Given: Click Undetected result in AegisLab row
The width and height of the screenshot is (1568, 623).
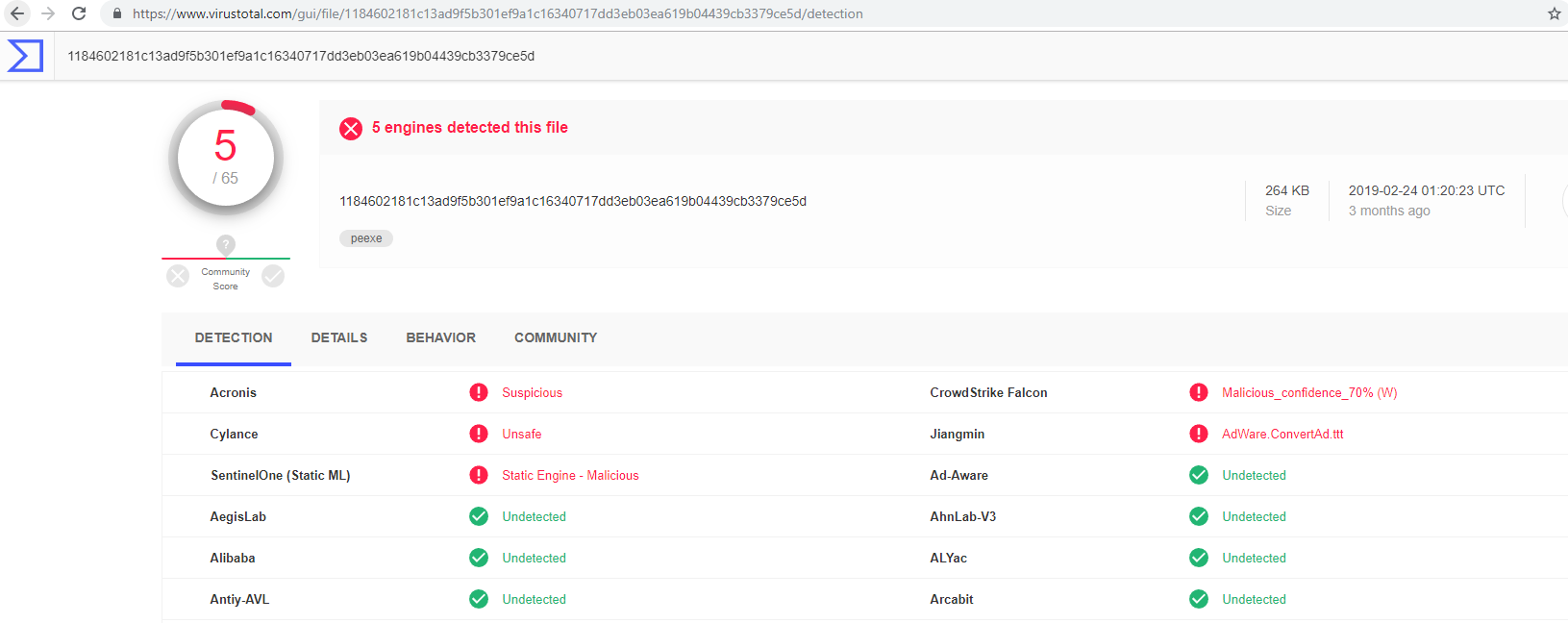Looking at the screenshot, I should pyautogui.click(x=534, y=516).
